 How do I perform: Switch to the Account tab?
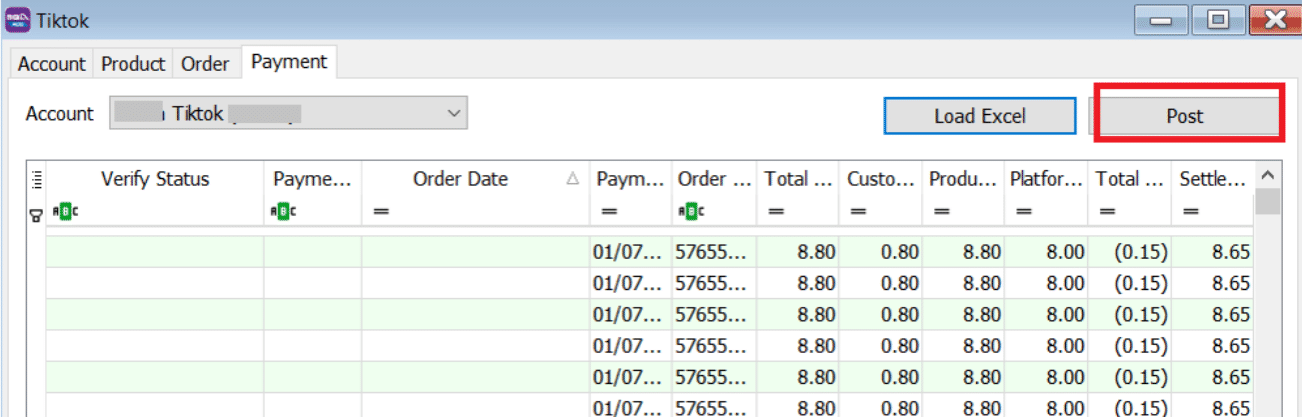[52, 64]
